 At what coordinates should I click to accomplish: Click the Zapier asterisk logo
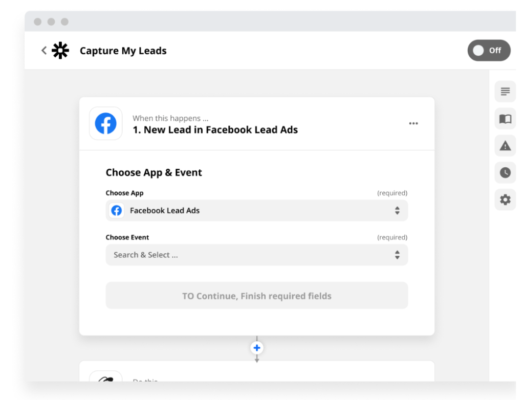tap(60, 50)
